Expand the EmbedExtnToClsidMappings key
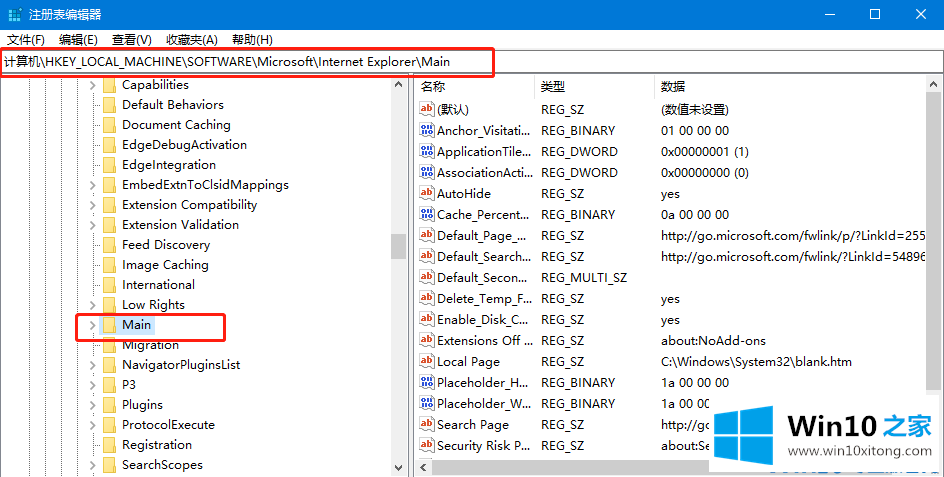944x477 pixels. click(x=93, y=186)
